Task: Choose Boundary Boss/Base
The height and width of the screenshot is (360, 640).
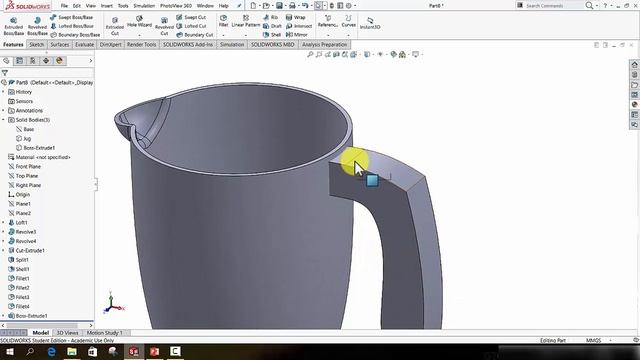Action: tap(75, 35)
